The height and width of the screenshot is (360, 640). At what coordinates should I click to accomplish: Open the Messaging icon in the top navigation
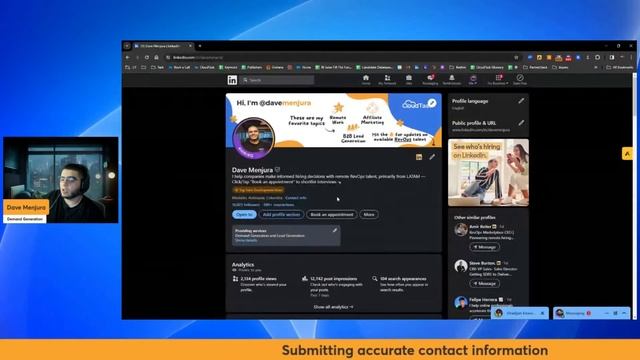pos(430,80)
